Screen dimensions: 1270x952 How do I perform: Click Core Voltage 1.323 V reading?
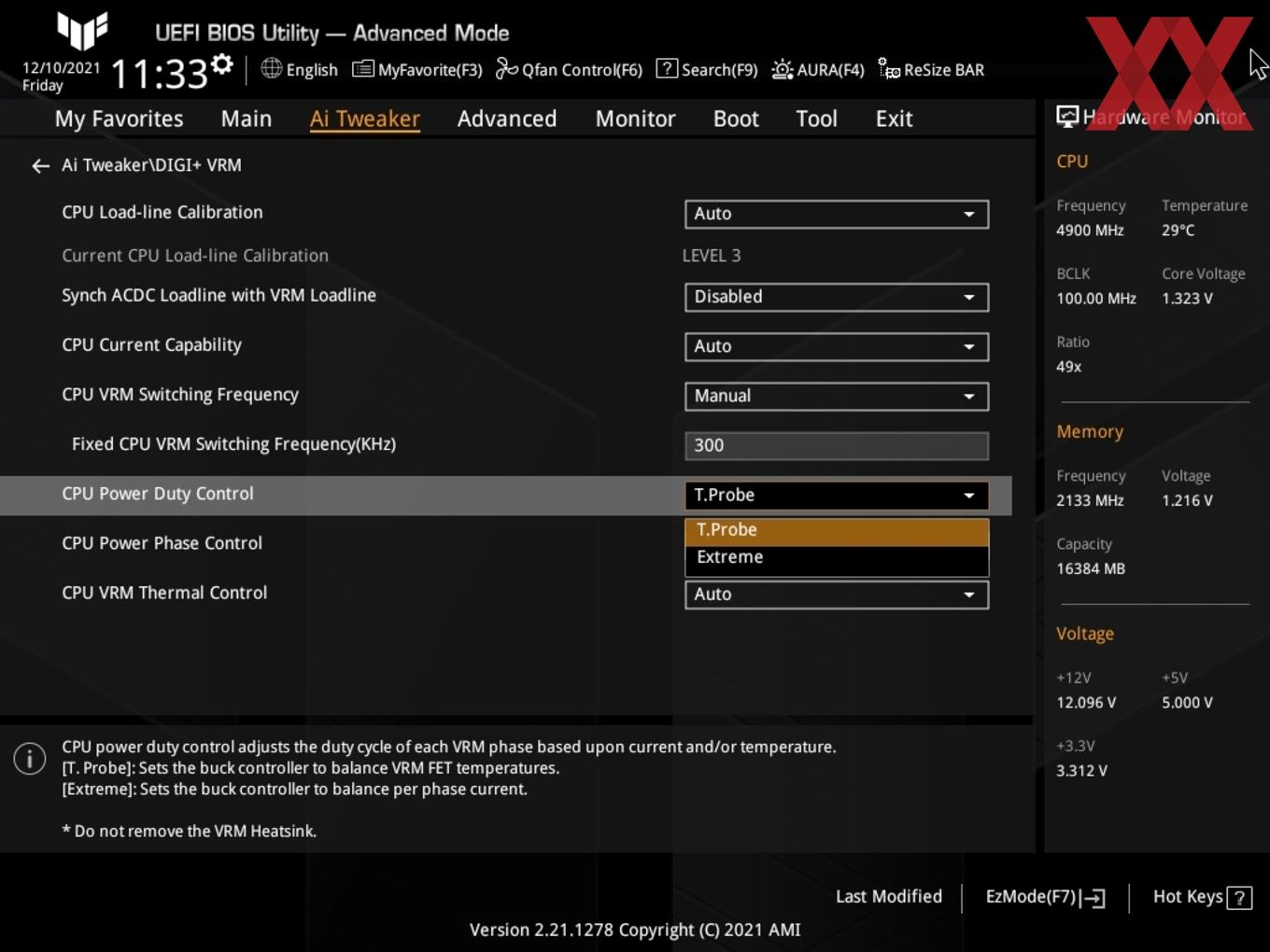1187,299
